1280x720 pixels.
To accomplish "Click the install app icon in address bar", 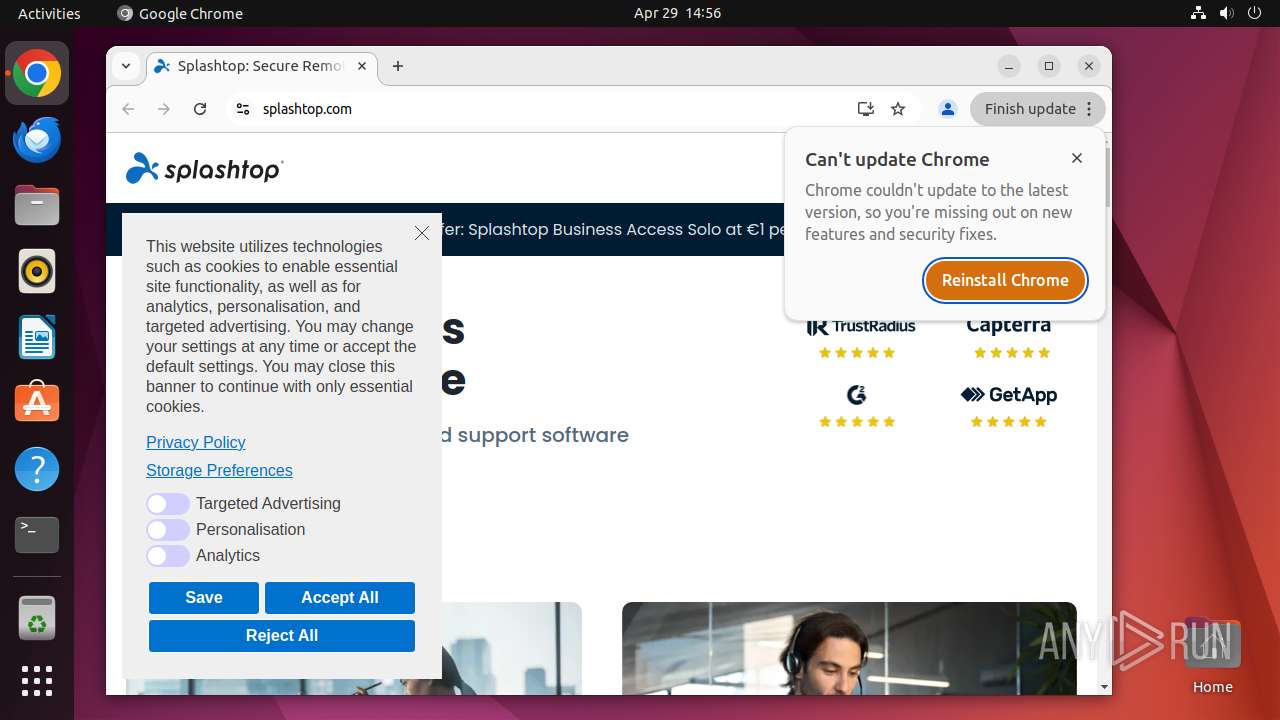I will (x=866, y=109).
